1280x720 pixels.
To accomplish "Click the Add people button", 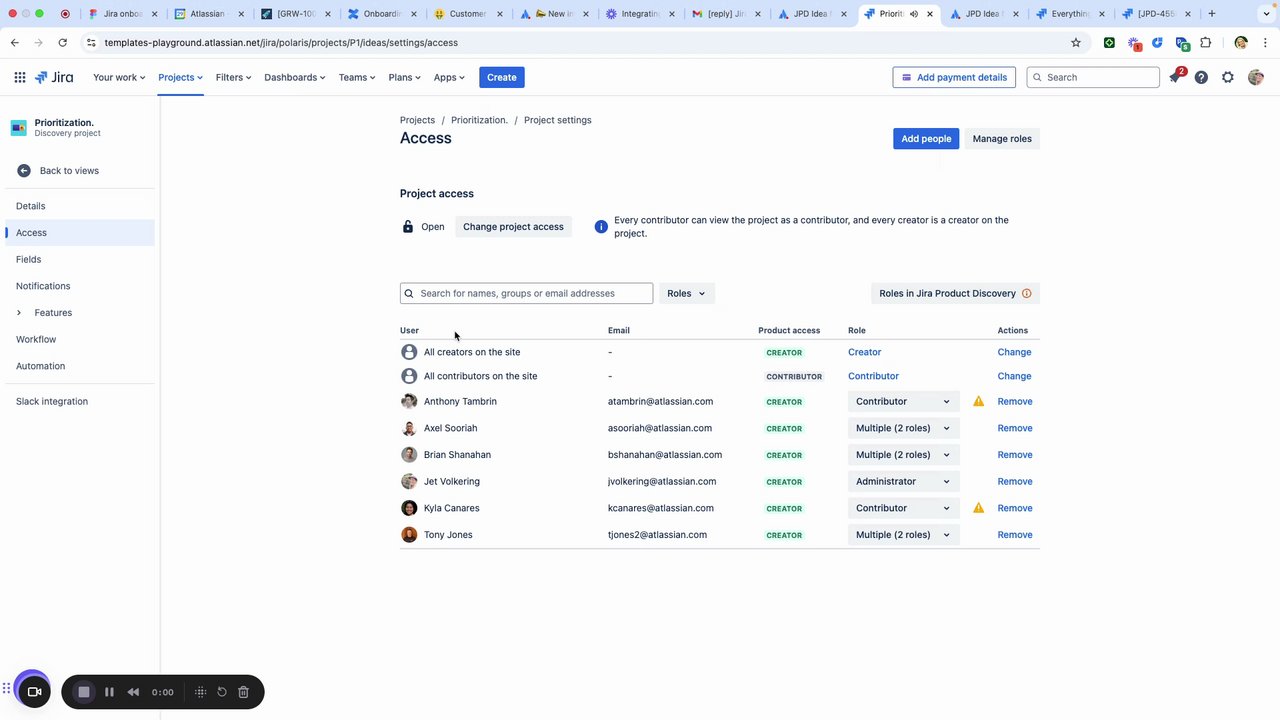I will tap(926, 139).
